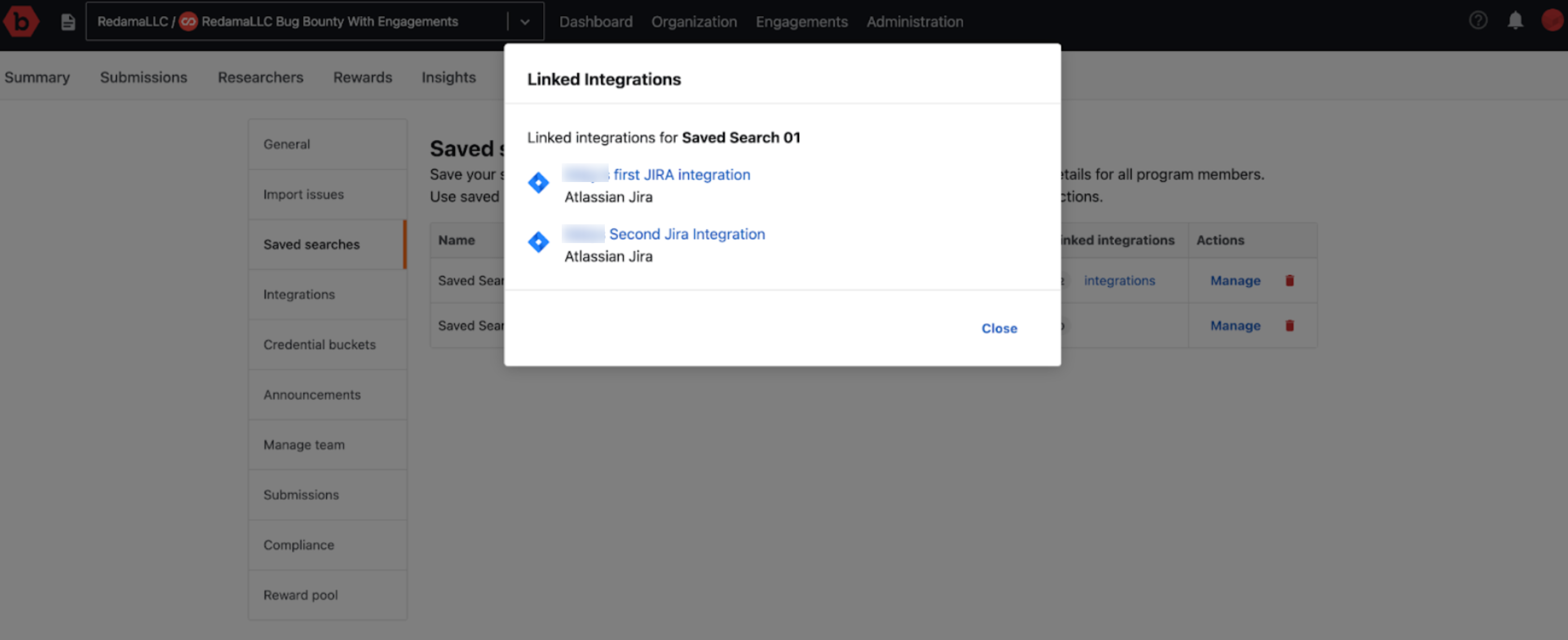
Task: Click the first JIRA integration link in modal
Action: point(658,174)
